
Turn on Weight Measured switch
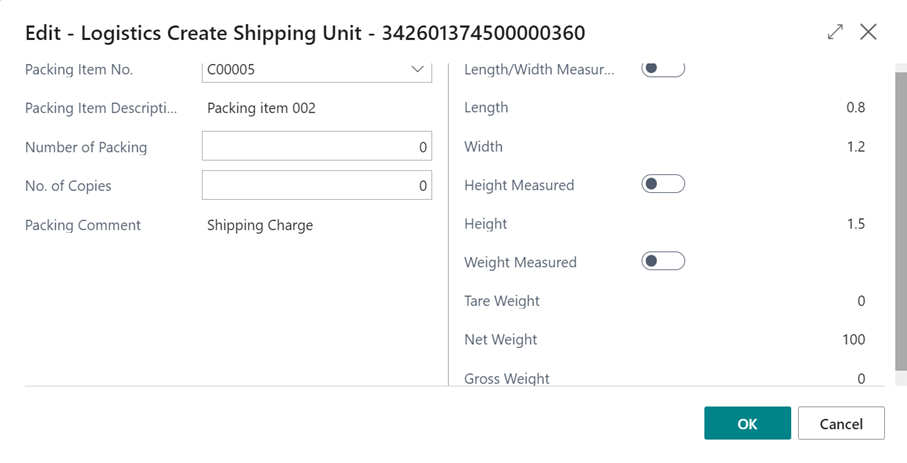point(663,261)
